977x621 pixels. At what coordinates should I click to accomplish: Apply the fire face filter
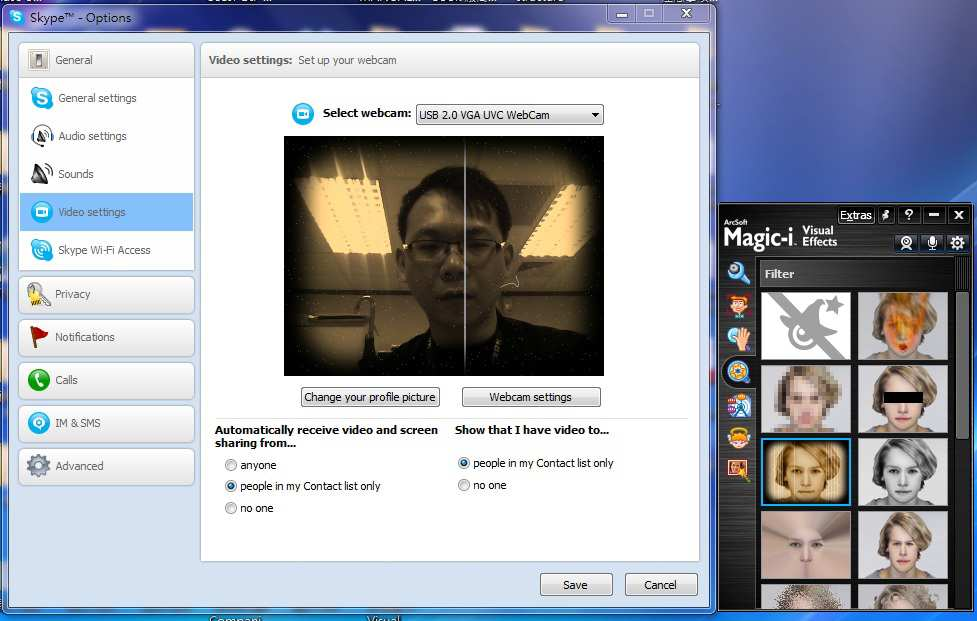pos(903,326)
